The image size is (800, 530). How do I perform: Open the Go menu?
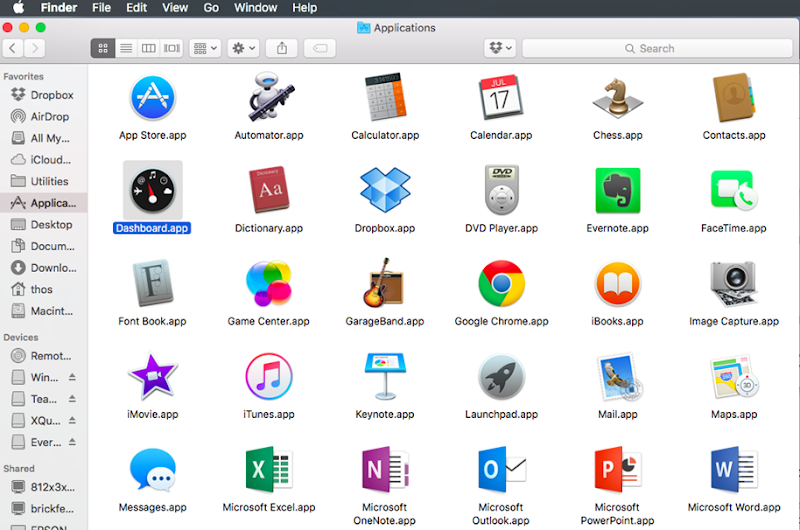(211, 8)
